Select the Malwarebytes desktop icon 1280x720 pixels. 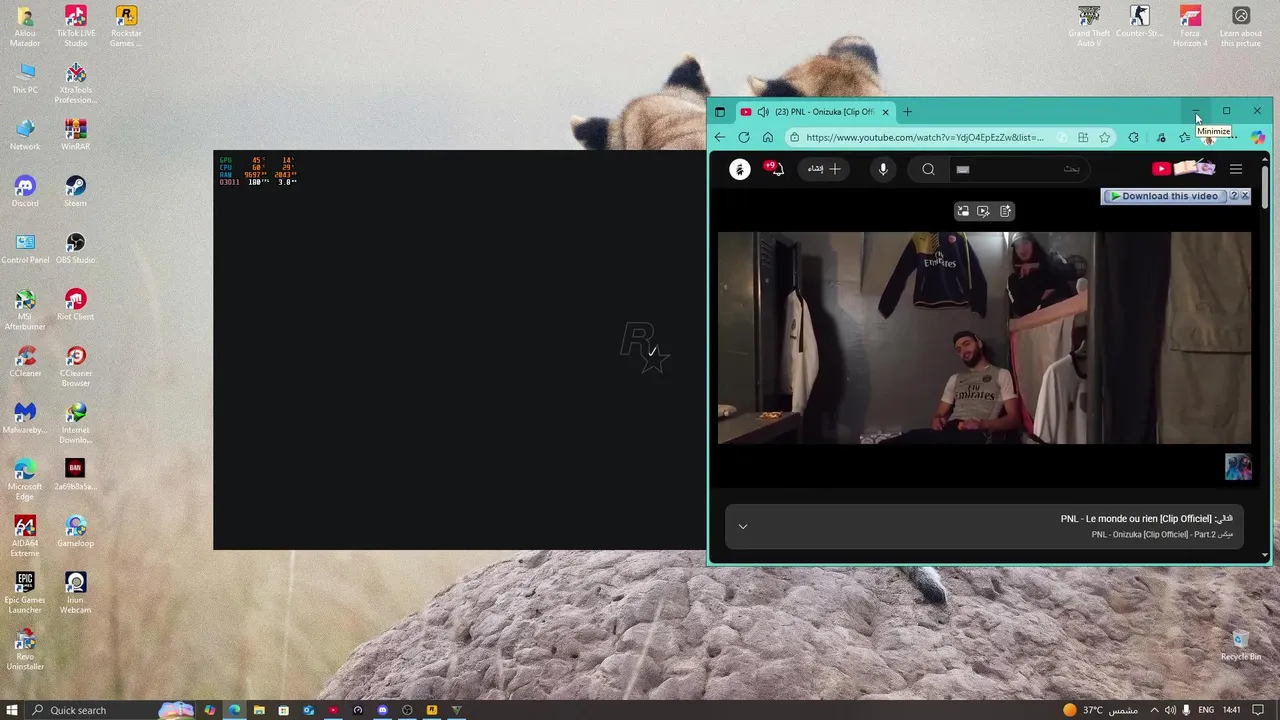[25, 419]
